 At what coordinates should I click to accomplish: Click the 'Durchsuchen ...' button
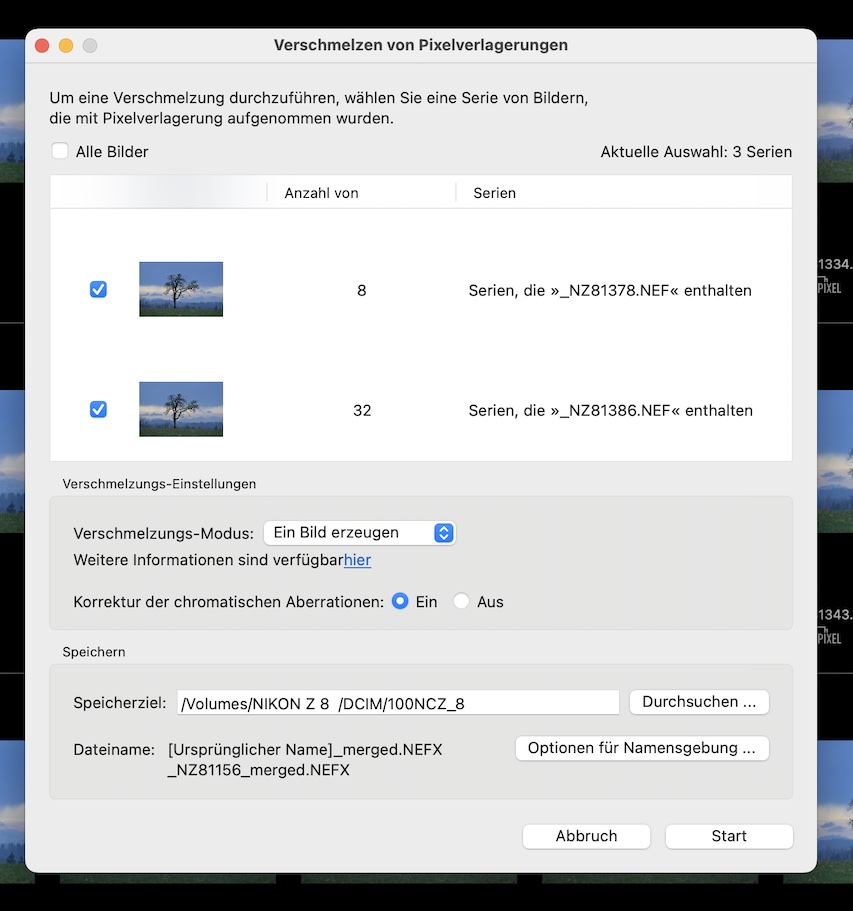tap(699, 702)
